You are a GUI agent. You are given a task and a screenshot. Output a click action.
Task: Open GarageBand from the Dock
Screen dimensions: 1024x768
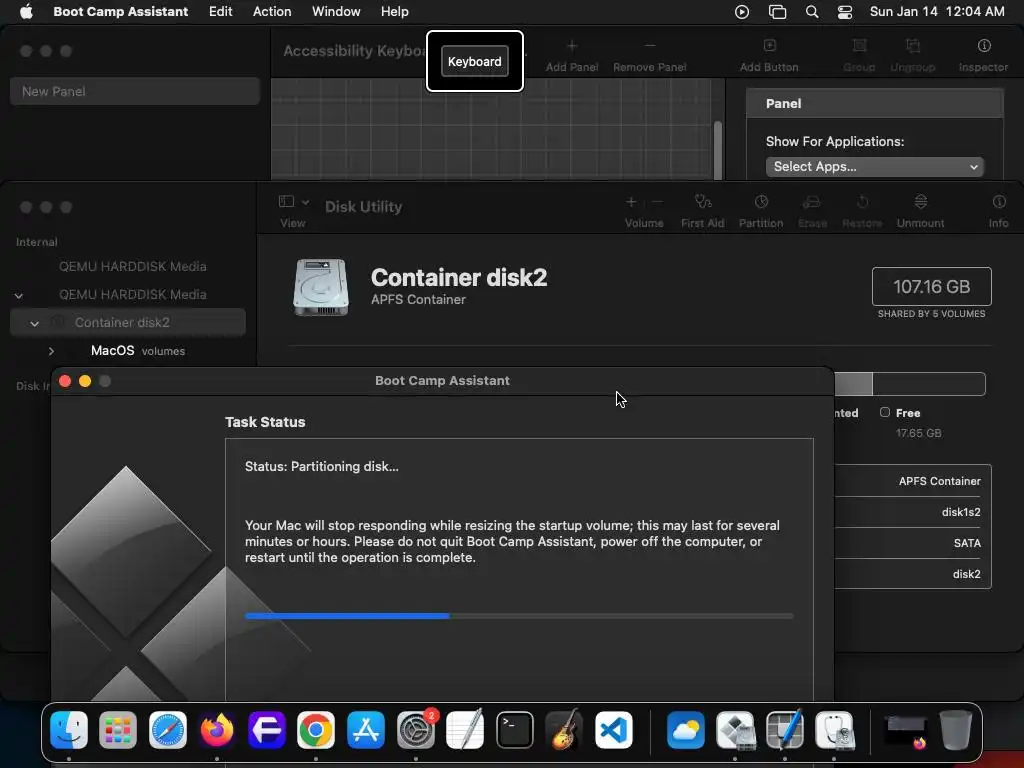pos(564,730)
